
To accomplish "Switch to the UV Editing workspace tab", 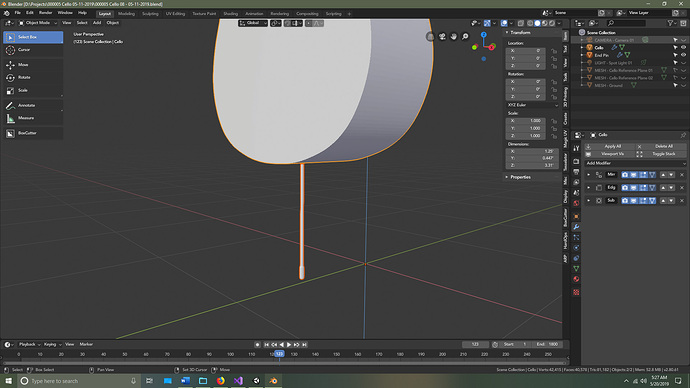I will click(175, 14).
